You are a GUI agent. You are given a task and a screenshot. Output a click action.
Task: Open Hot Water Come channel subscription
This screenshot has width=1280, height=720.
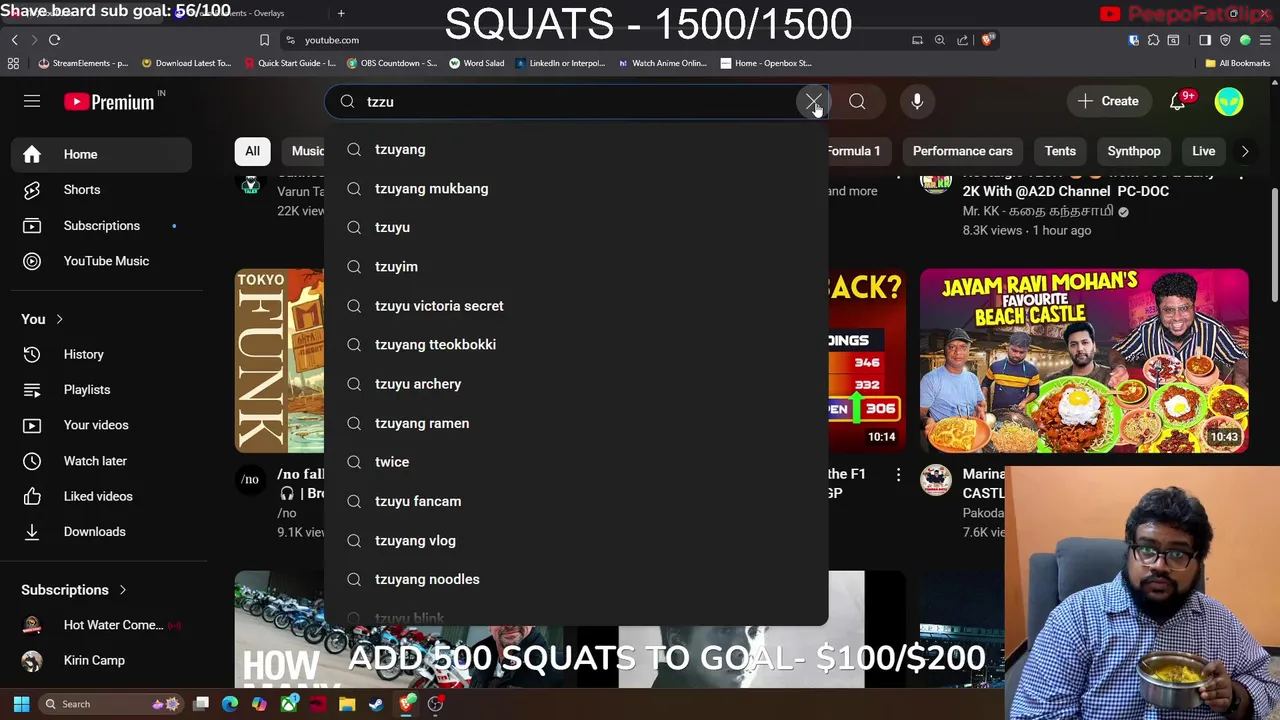pos(101,625)
